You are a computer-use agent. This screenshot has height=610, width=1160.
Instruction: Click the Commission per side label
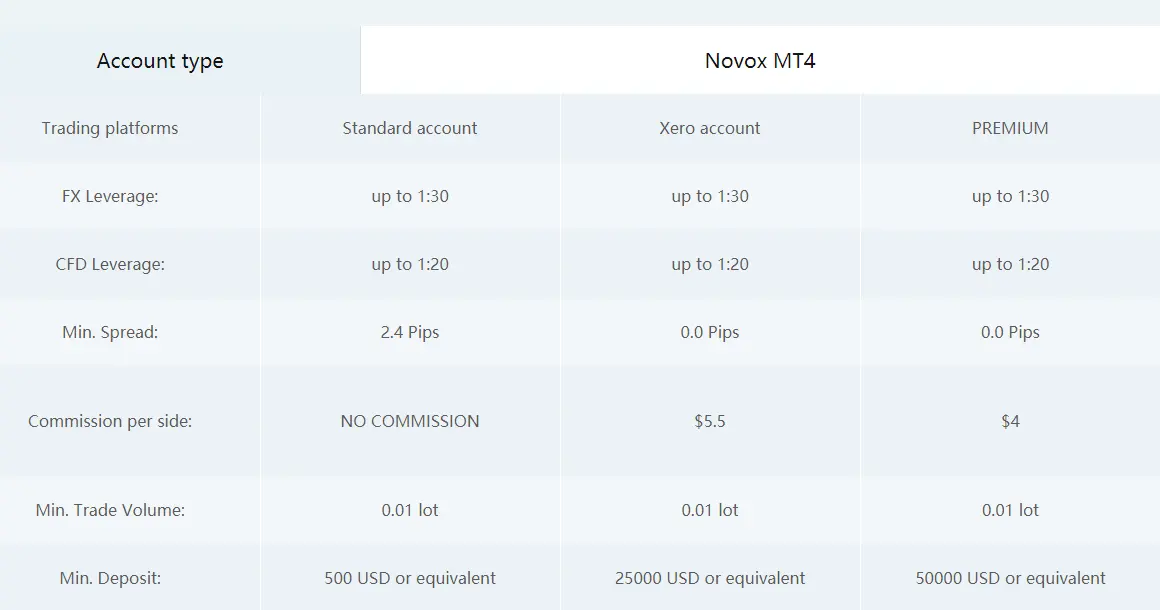pos(109,421)
